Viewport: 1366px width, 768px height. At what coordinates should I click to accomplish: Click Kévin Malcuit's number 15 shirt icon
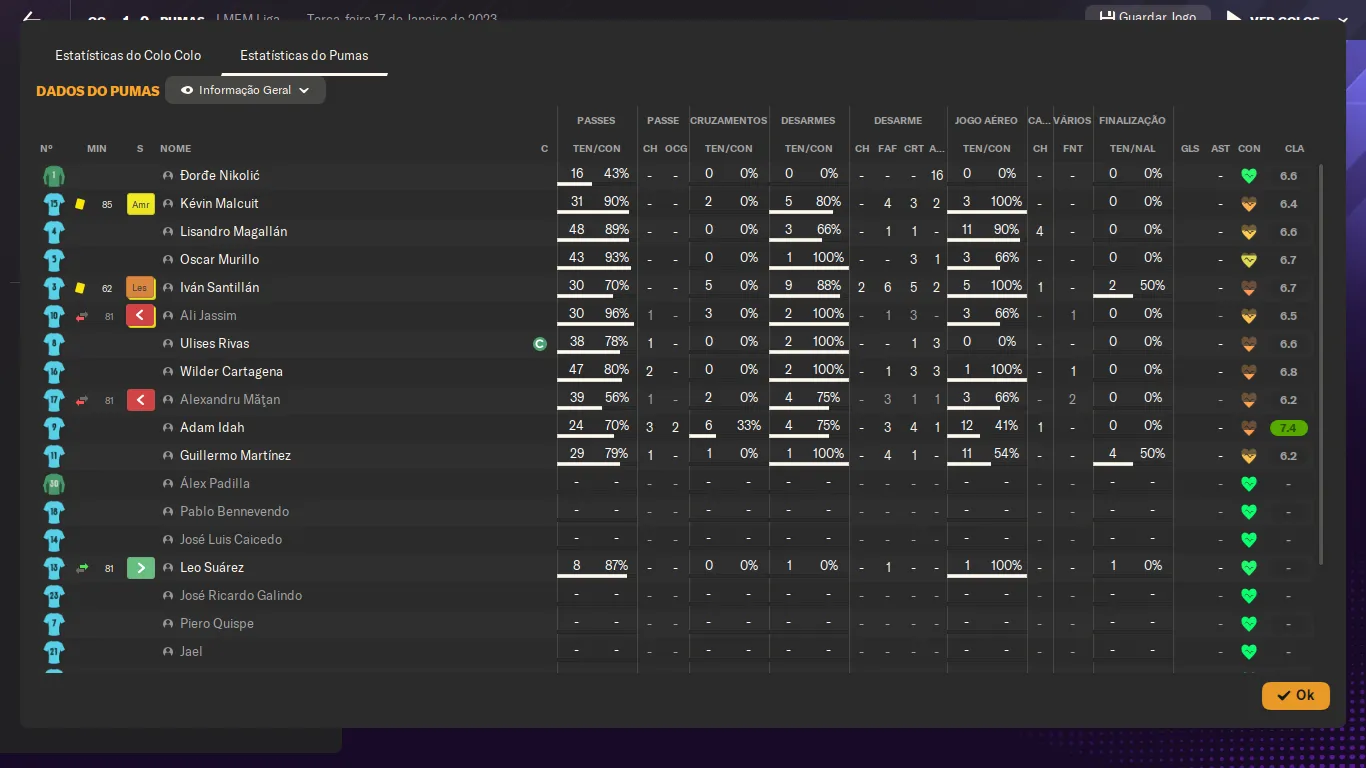click(x=54, y=204)
